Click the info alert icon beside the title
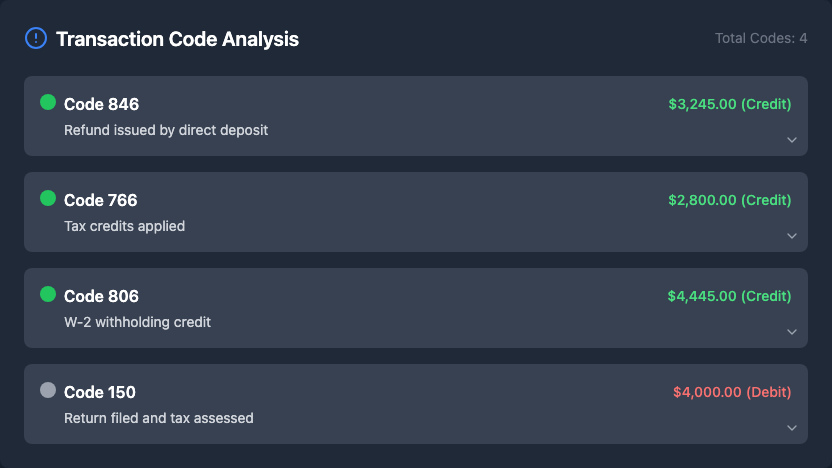 click(x=35, y=39)
